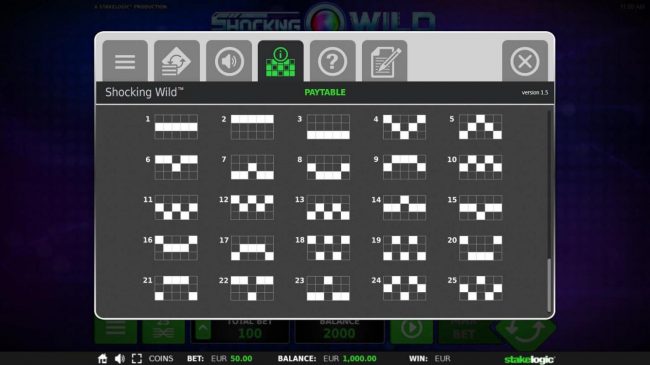Click the dimmed total bet up arrow
Screen dimensions: 650x365
click(203, 331)
